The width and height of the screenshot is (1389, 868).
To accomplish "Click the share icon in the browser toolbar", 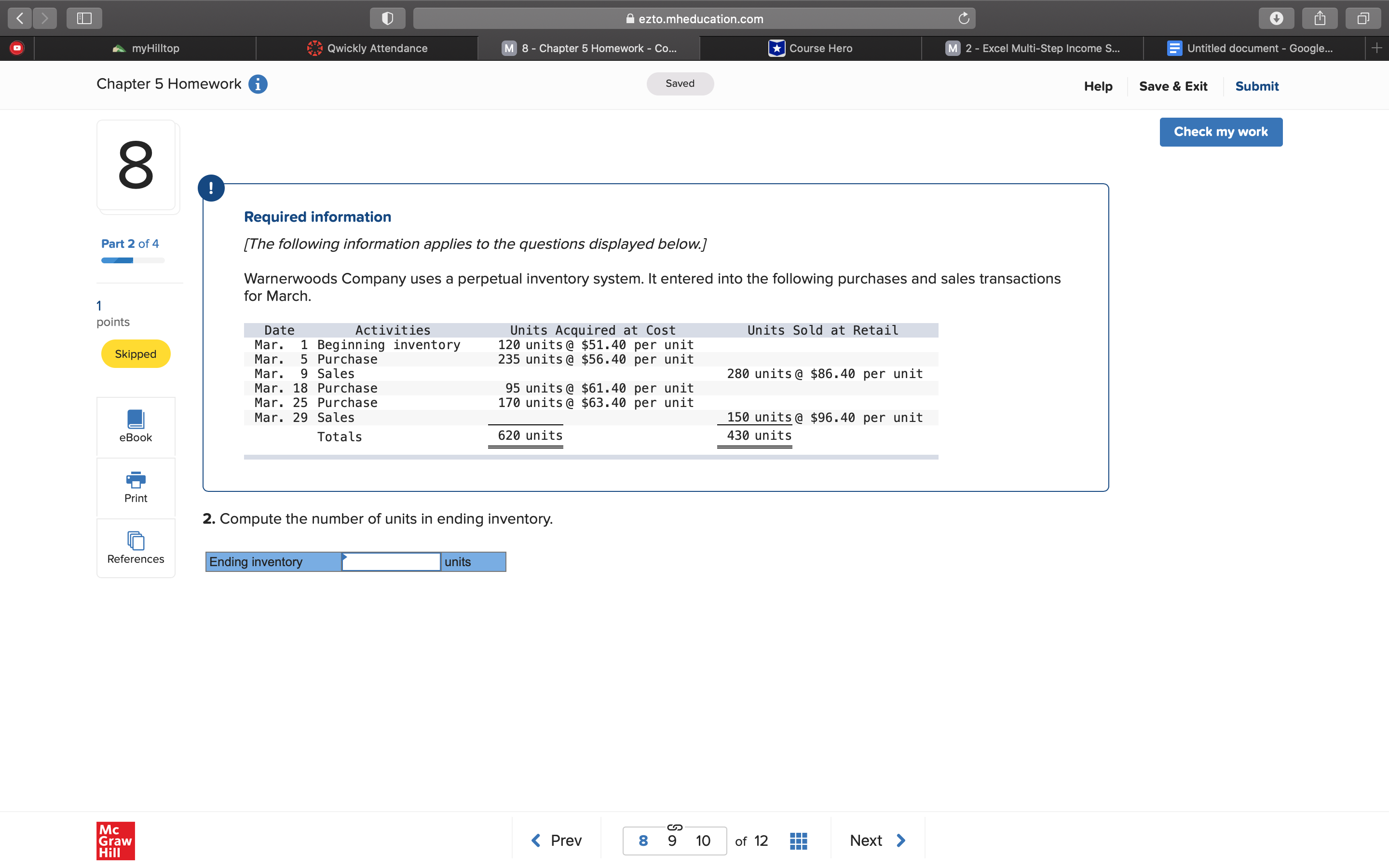I will click(1320, 18).
